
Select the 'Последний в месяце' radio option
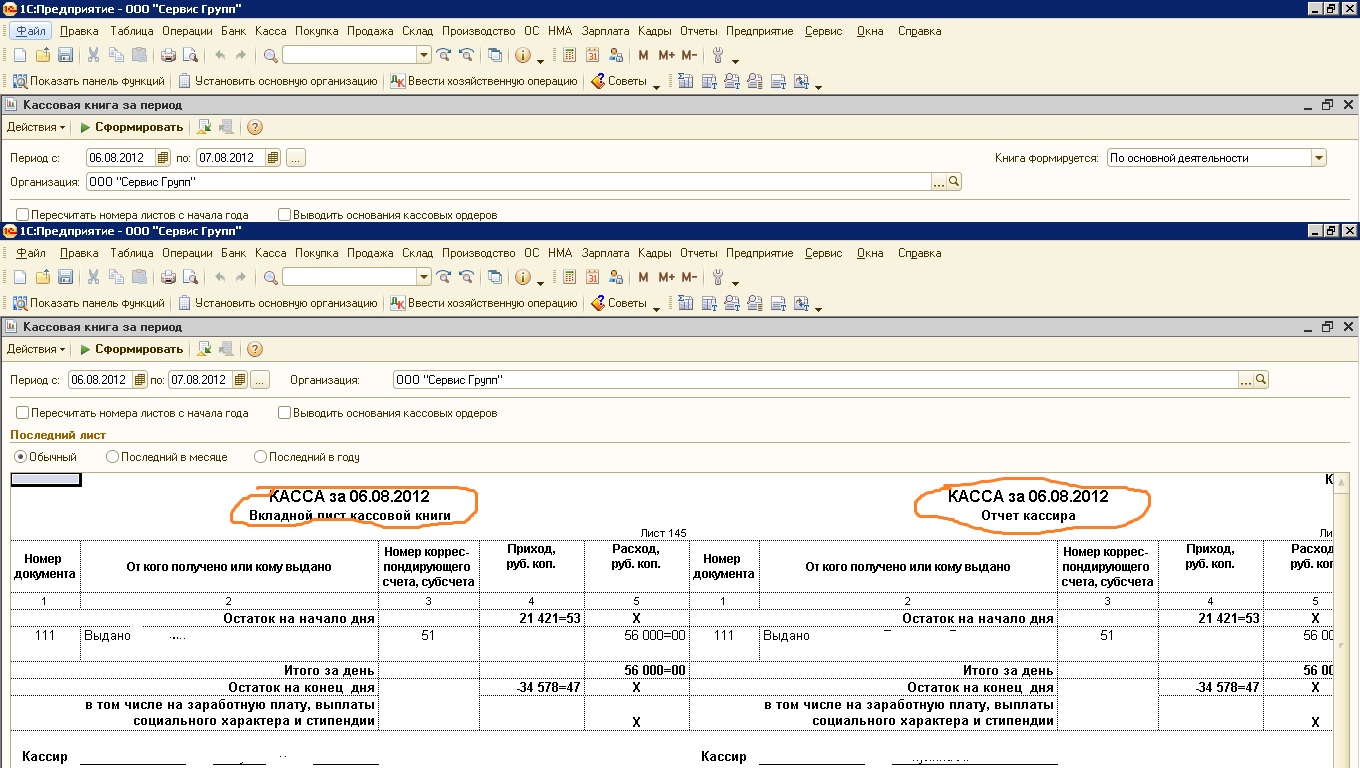(x=112, y=457)
